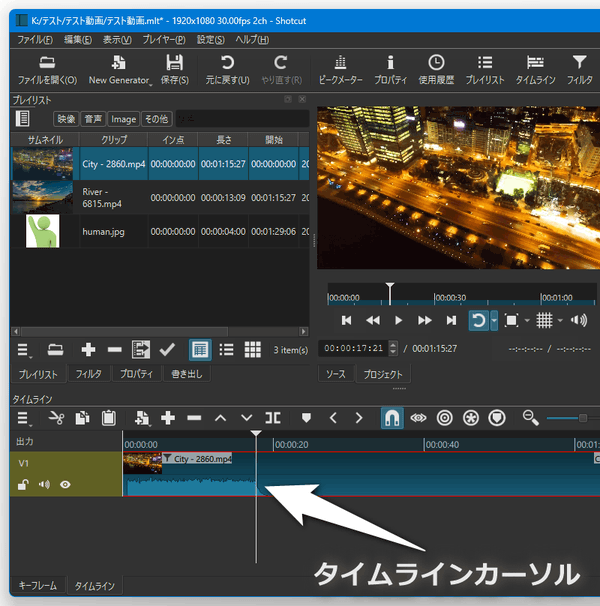Open the Settings (設定) menu
Viewport: 600px width, 606px height.
point(211,40)
